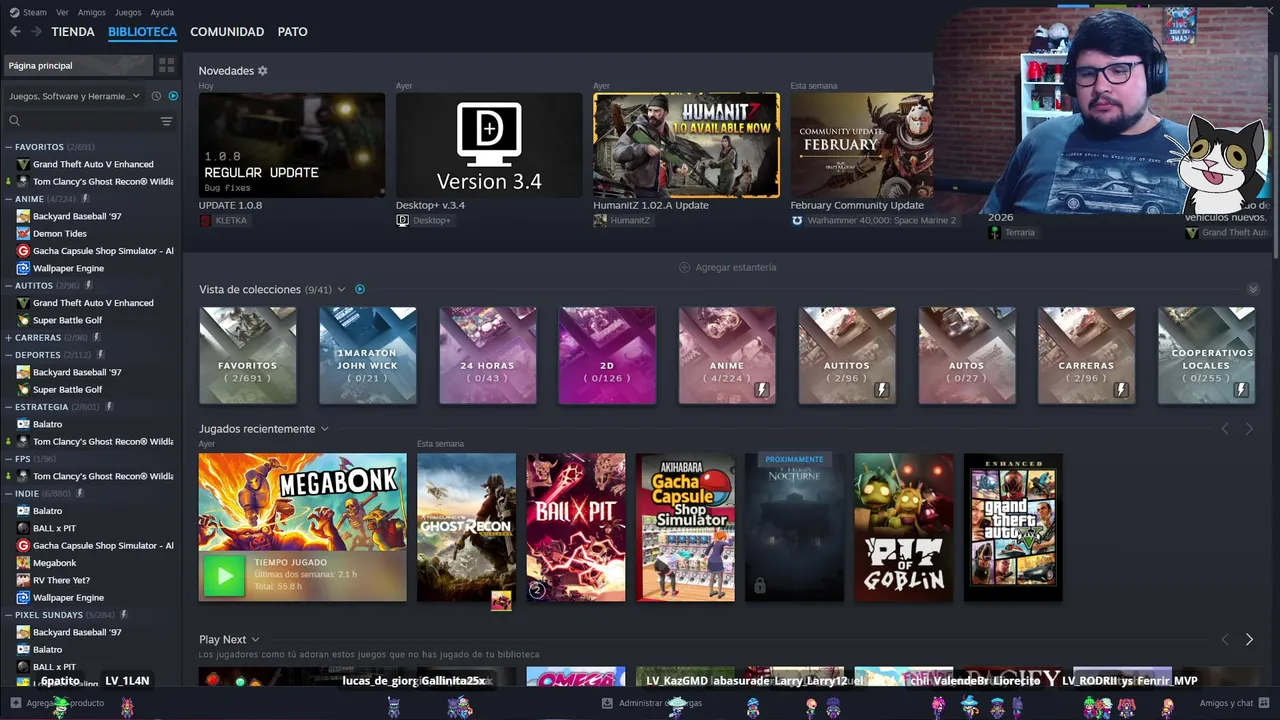Switch to TIENDA tab

[x=73, y=32]
